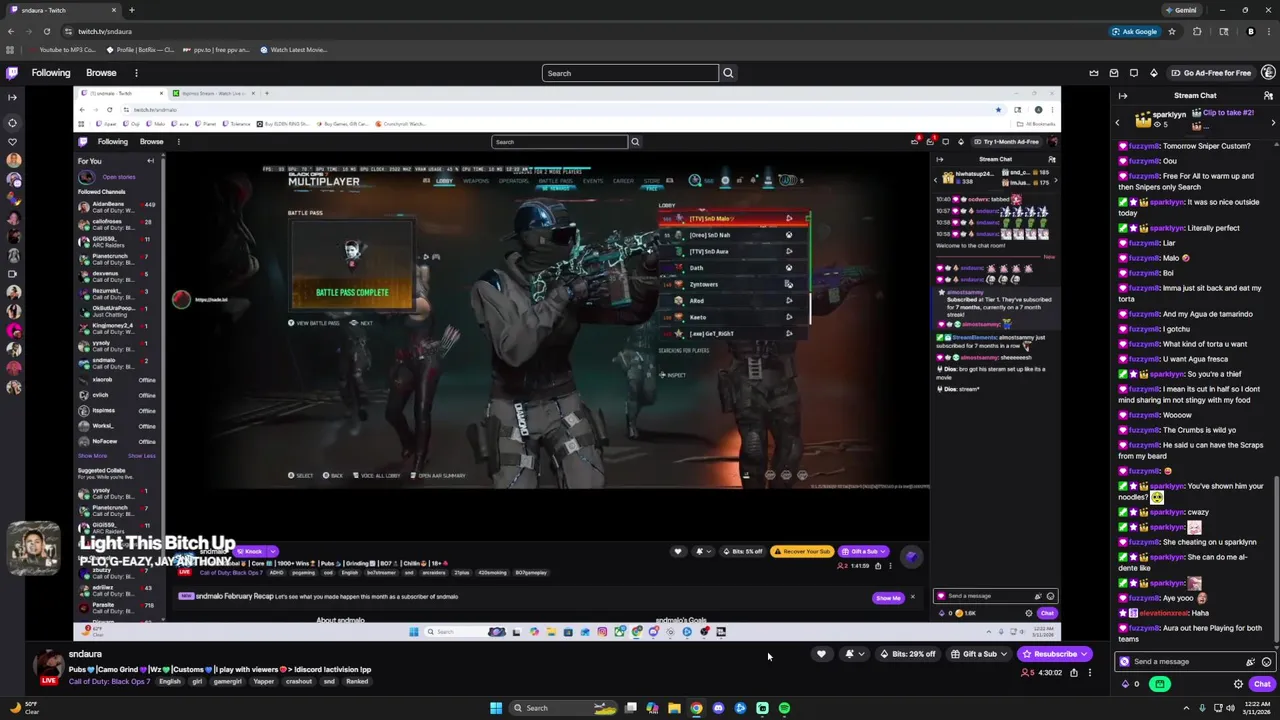Open the Youtube to MP3 bookmark
Screen dimensions: 1280x720
pos(61,50)
